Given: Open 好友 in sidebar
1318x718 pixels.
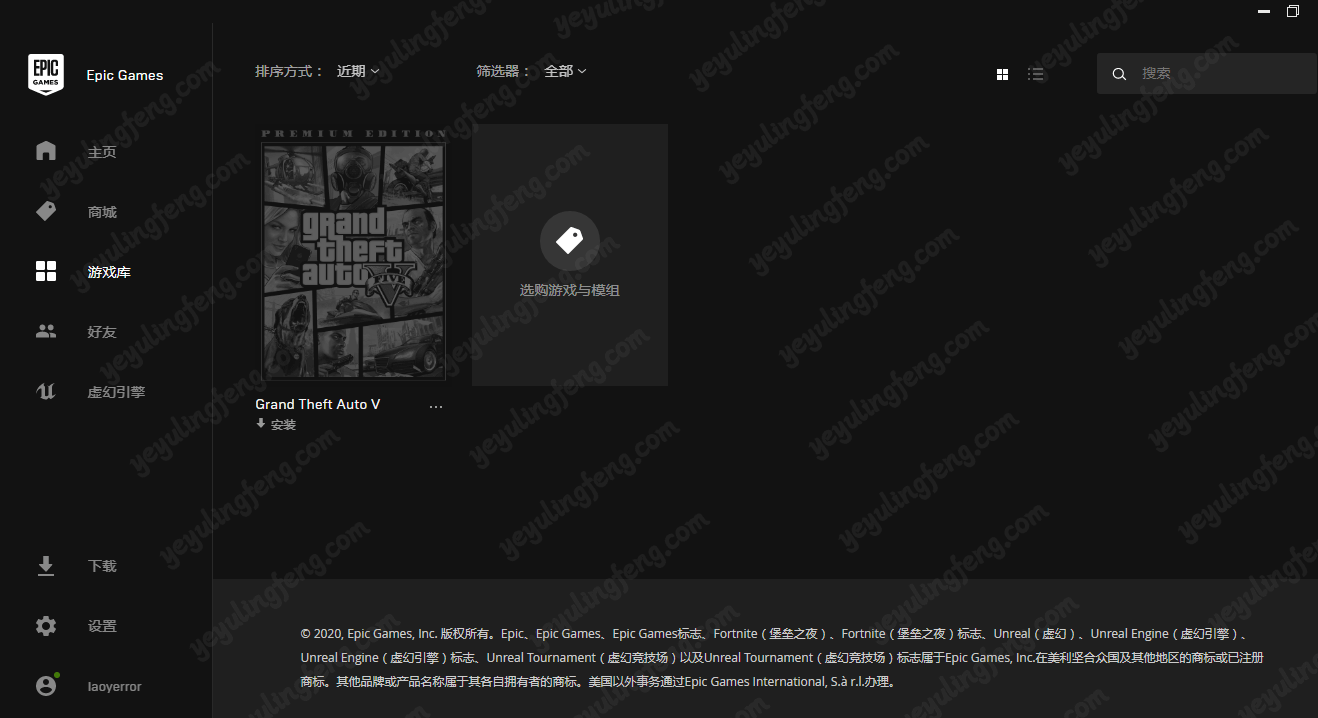Looking at the screenshot, I should coord(102,332).
